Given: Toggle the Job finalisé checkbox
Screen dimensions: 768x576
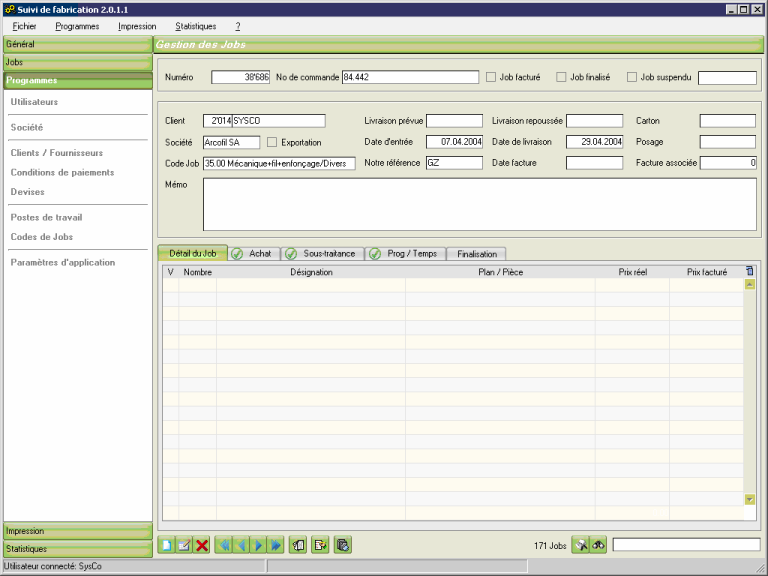Looking at the screenshot, I should [x=561, y=77].
